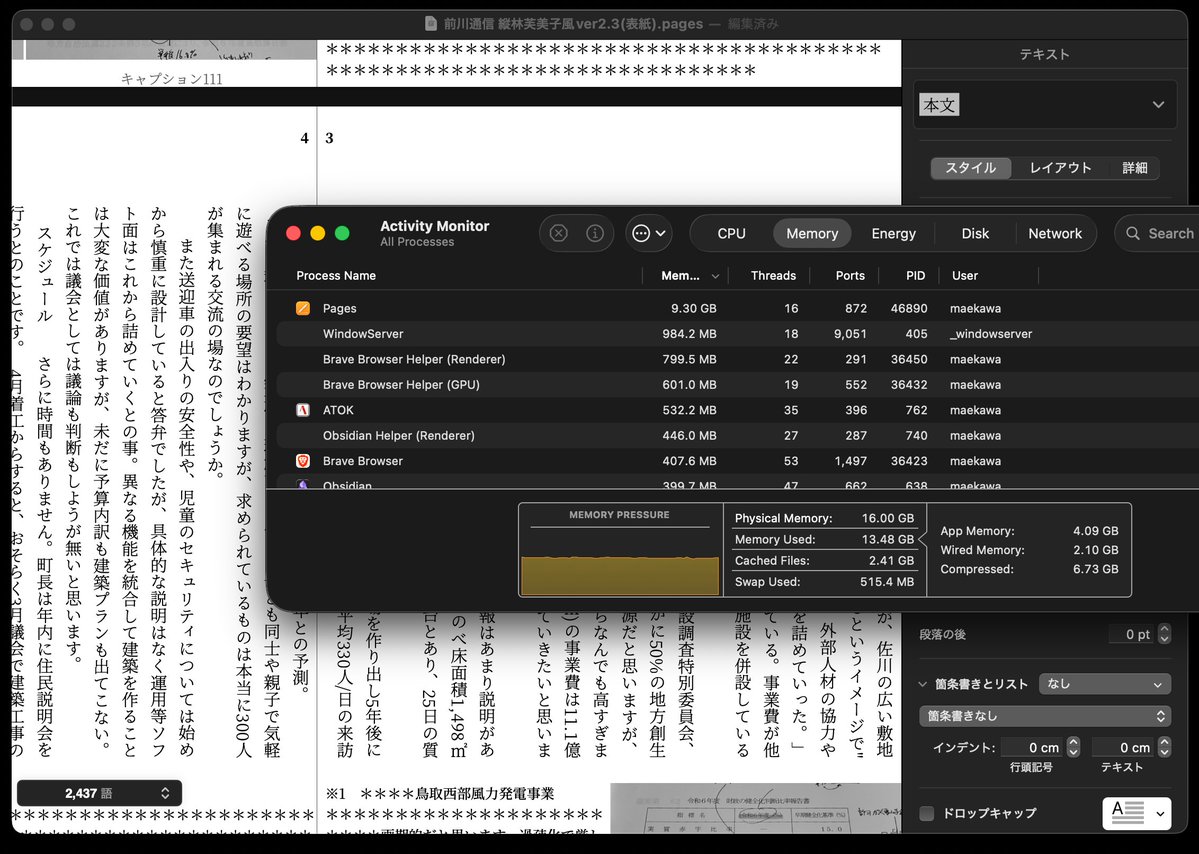Click the 行頭記号 indent 0 cm field
Viewport: 1199px width, 854px height.
pyautogui.click(x=1032, y=748)
